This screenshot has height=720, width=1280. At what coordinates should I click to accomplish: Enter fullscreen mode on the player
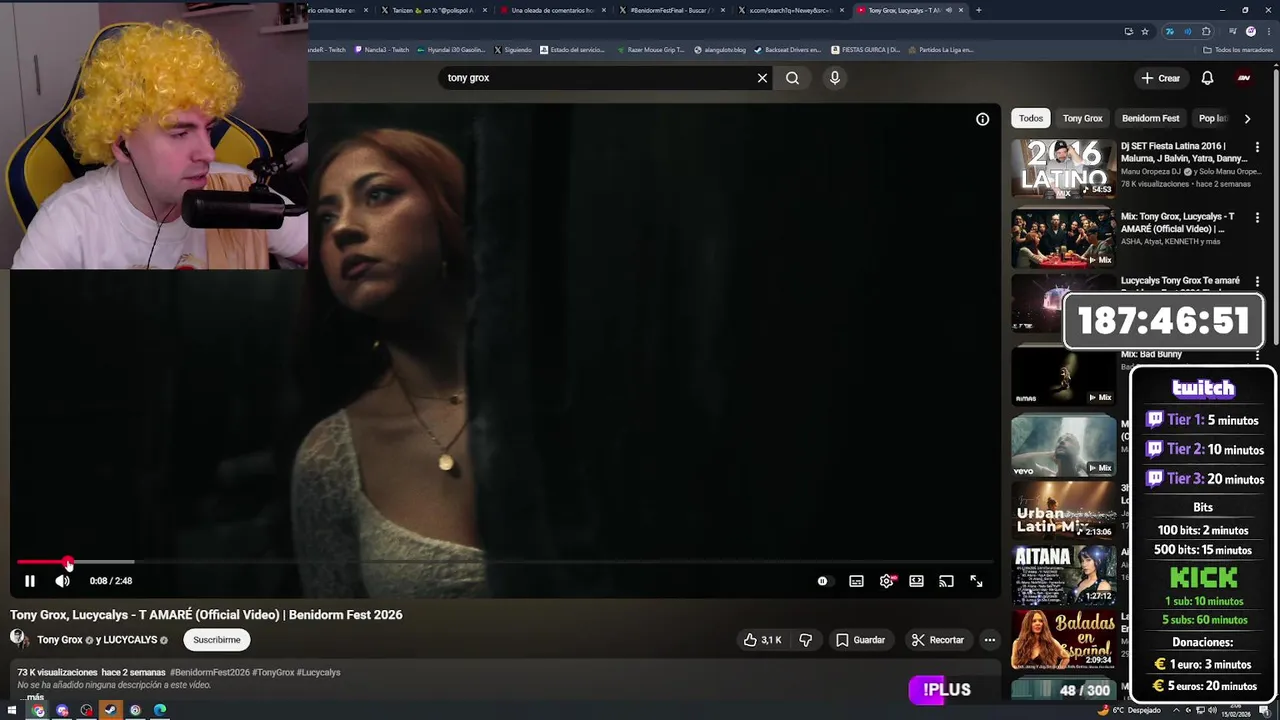(976, 581)
